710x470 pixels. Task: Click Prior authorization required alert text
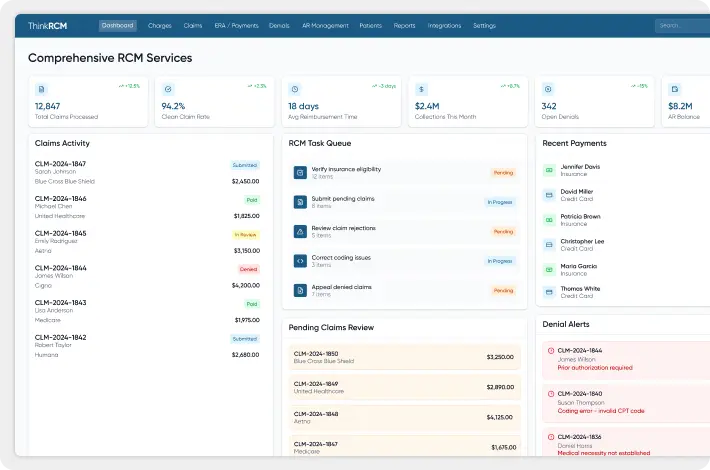(595, 368)
